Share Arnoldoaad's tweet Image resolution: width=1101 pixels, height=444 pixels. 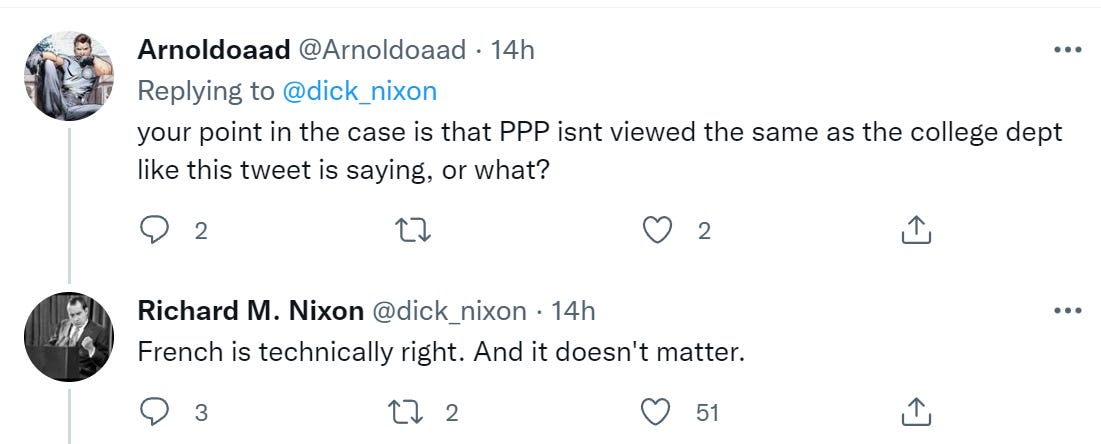pos(916,230)
